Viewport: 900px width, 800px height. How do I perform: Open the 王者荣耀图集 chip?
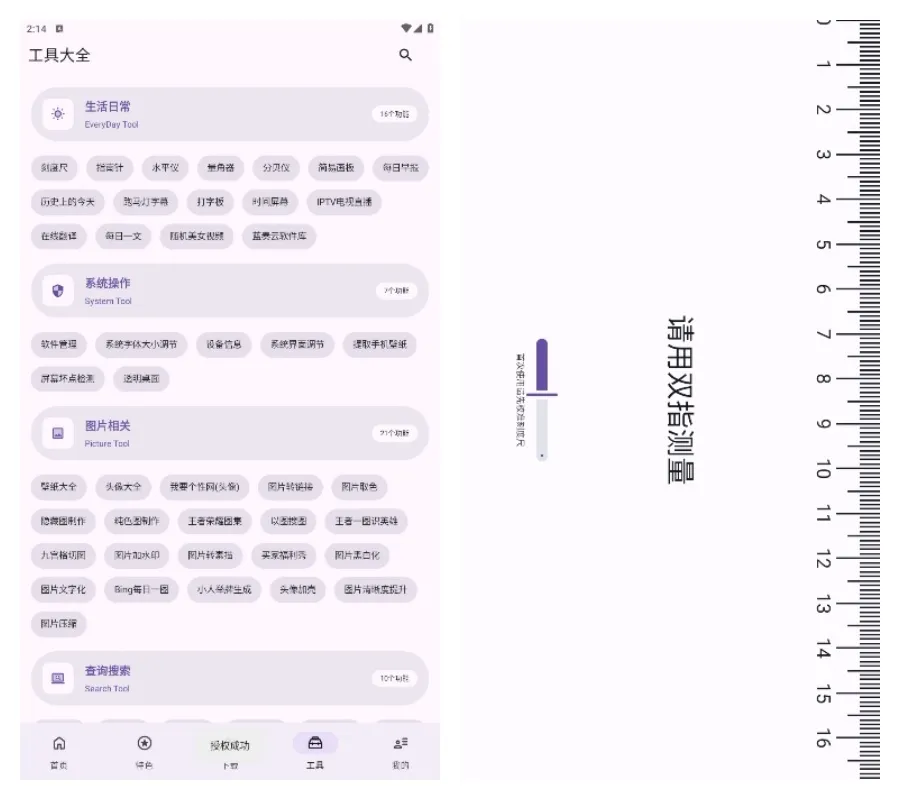[x=215, y=521]
